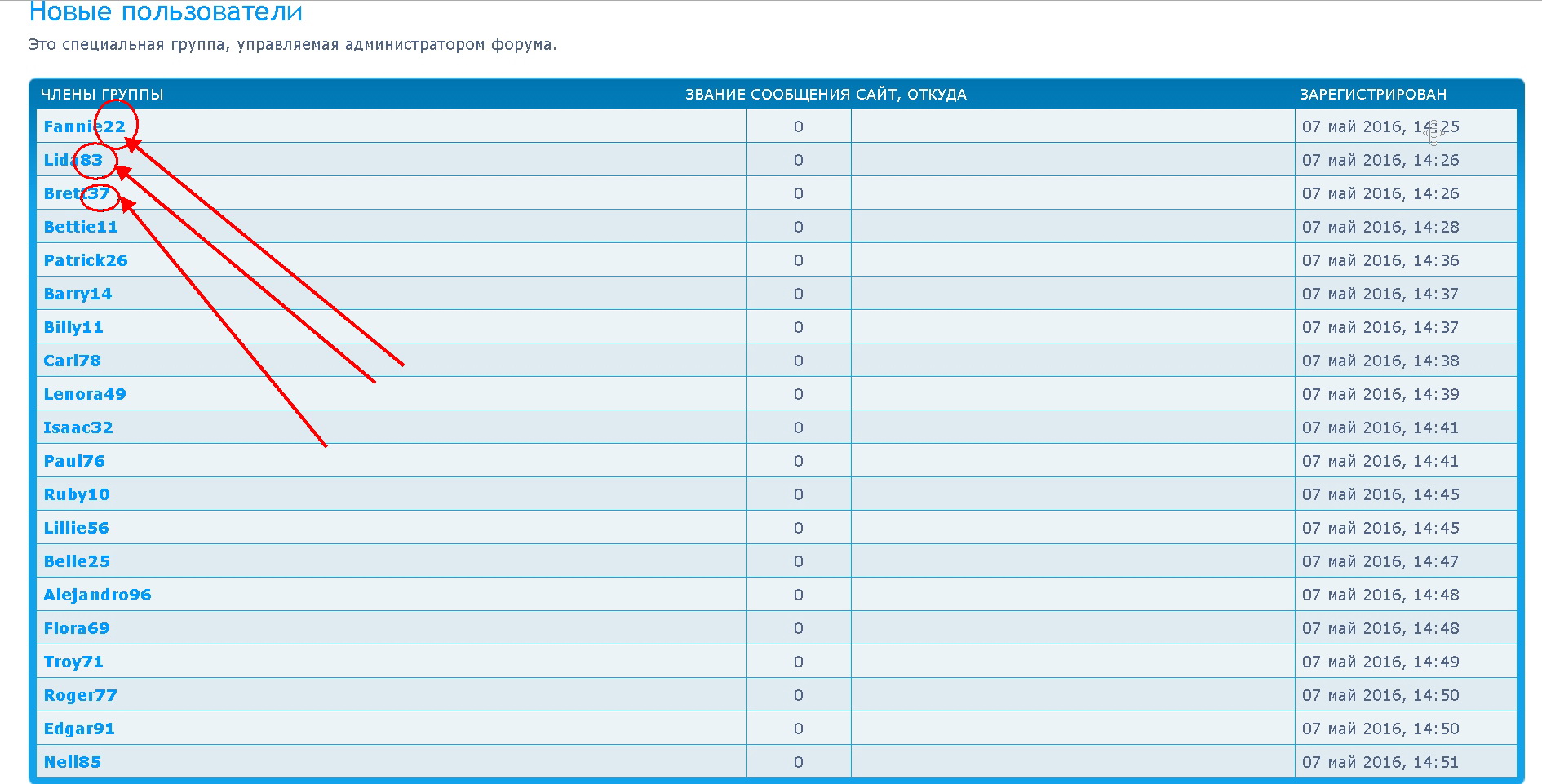
Task: Open the Edgar91 user profile
Action: 79,729
